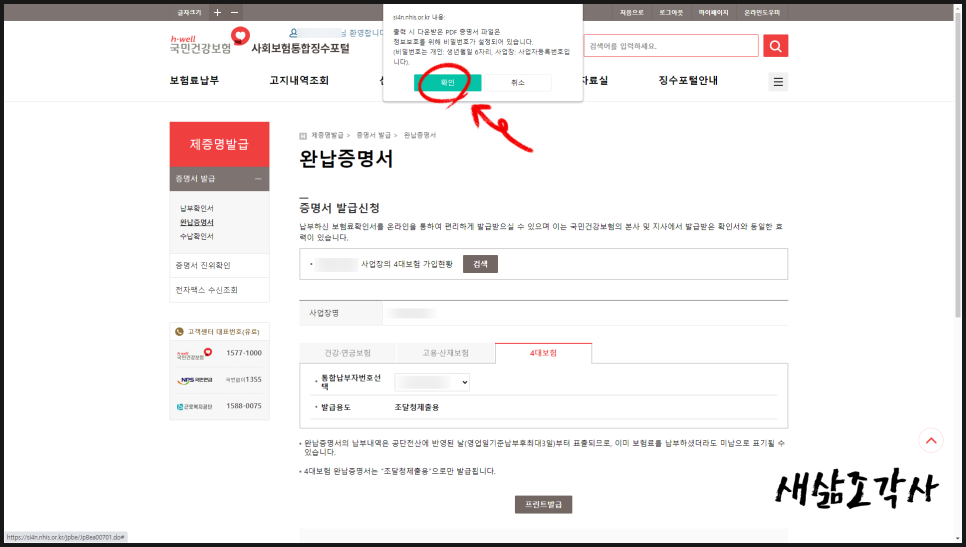Click the 검색 button for 4대보험 가입현황
Screen dimensions: 966x547
(x=480, y=264)
